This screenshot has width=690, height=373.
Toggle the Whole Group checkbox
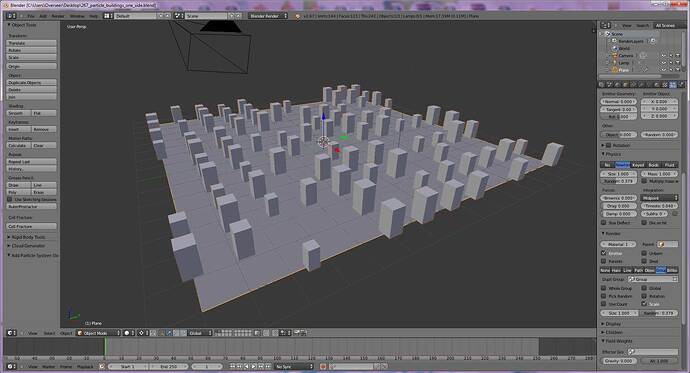(604, 288)
